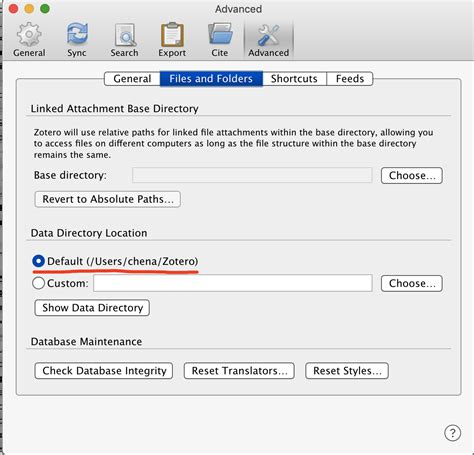Click the Linked Attachment Base Directory heading
This screenshot has width=474, height=455.
(x=114, y=109)
